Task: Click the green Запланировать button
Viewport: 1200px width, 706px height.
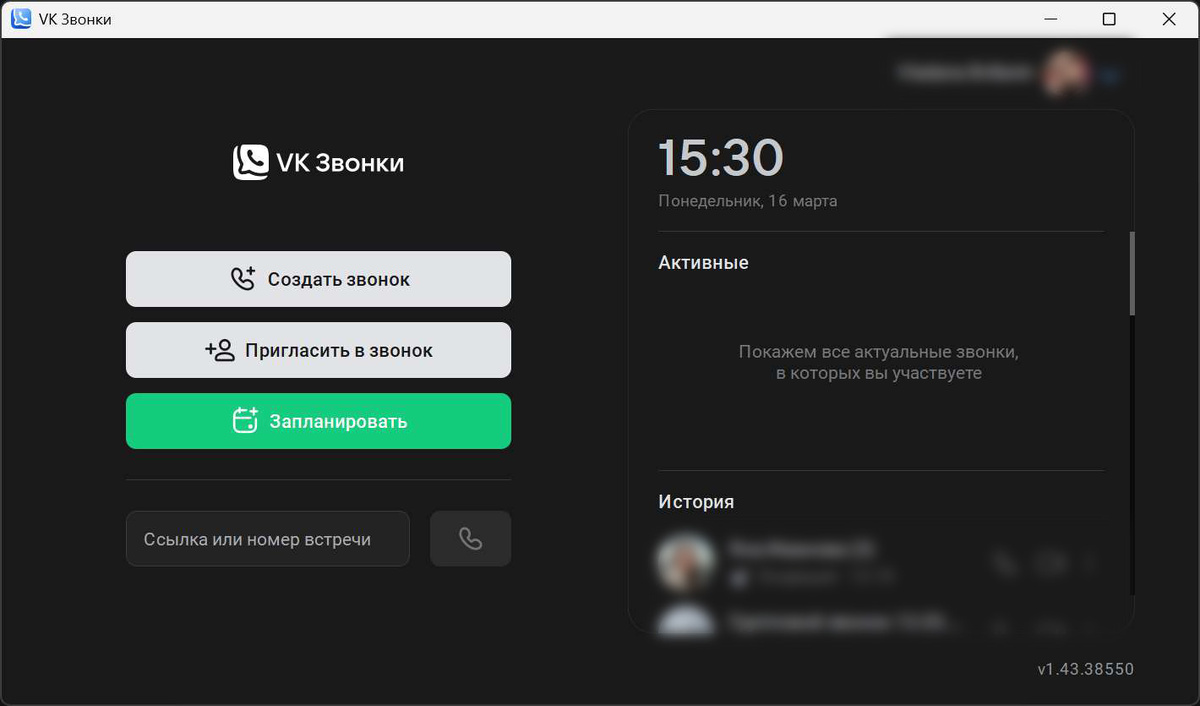Action: click(318, 421)
